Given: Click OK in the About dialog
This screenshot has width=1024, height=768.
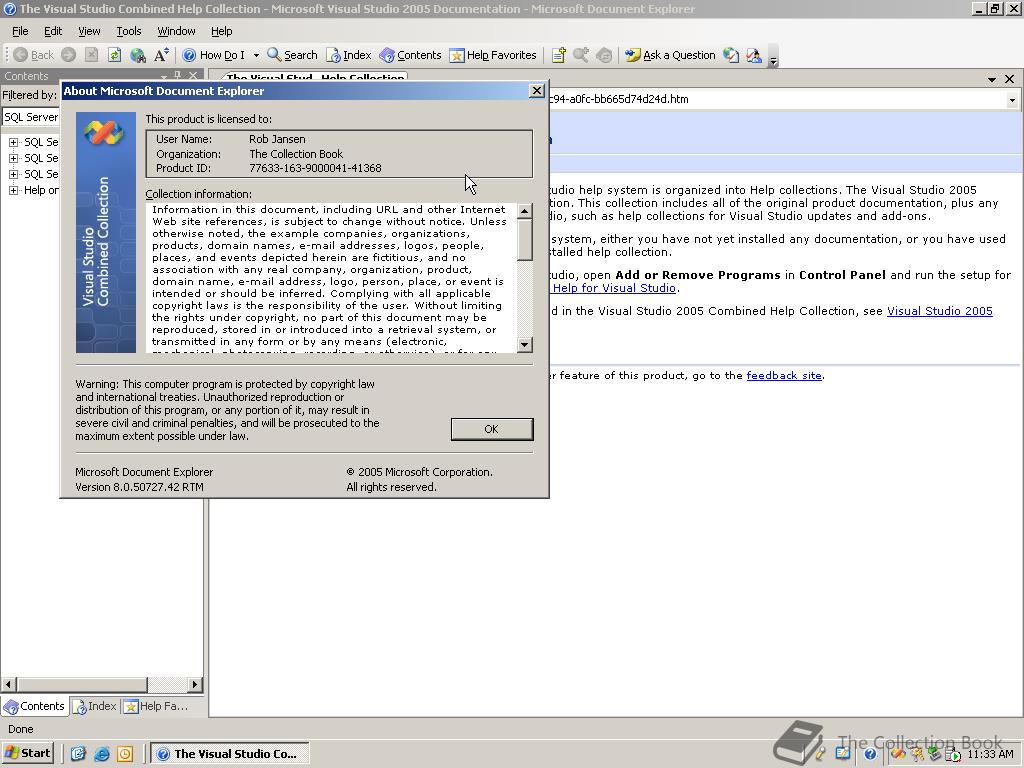Looking at the screenshot, I should coord(492,429).
